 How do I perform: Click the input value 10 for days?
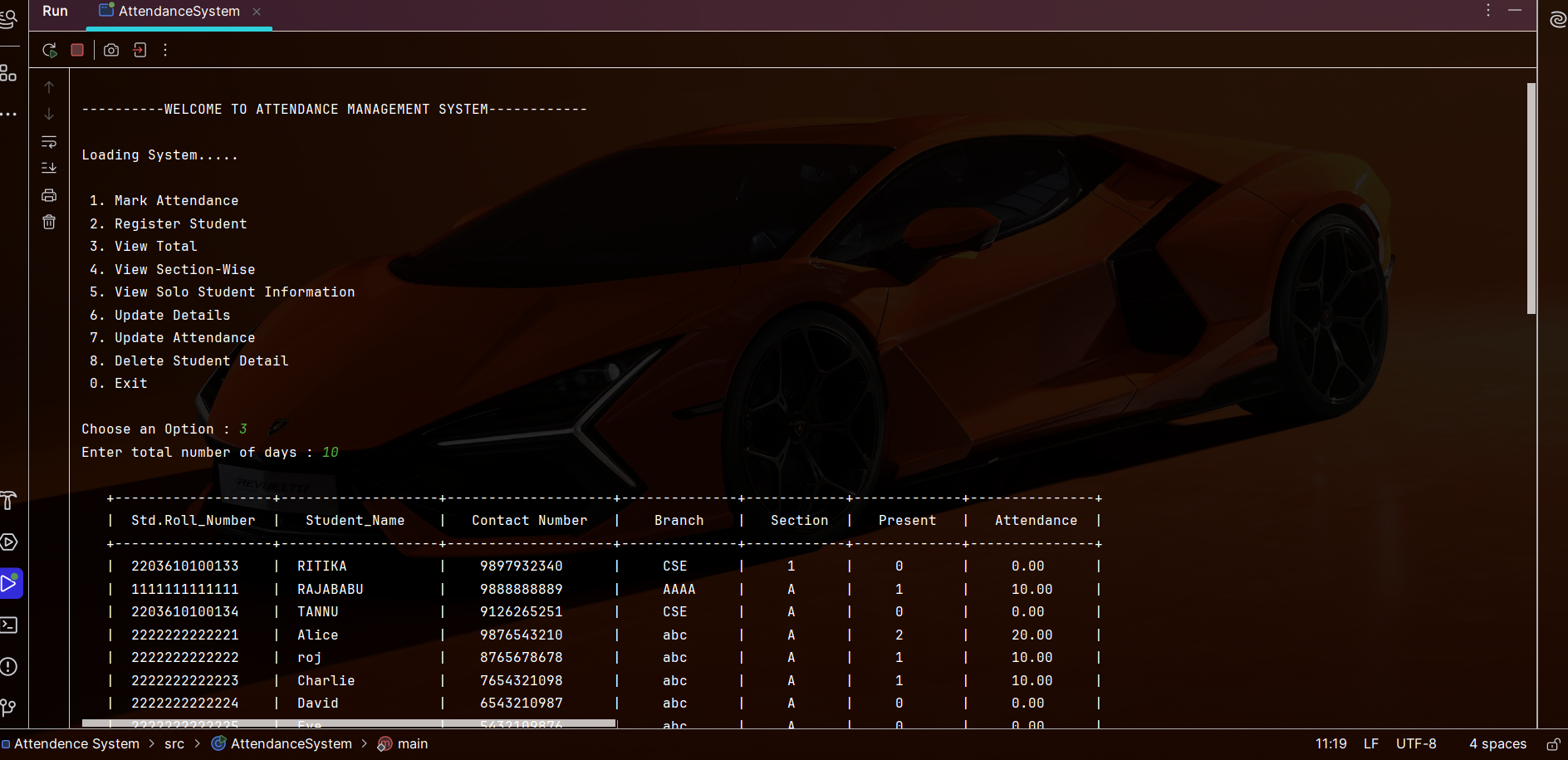pyautogui.click(x=331, y=453)
